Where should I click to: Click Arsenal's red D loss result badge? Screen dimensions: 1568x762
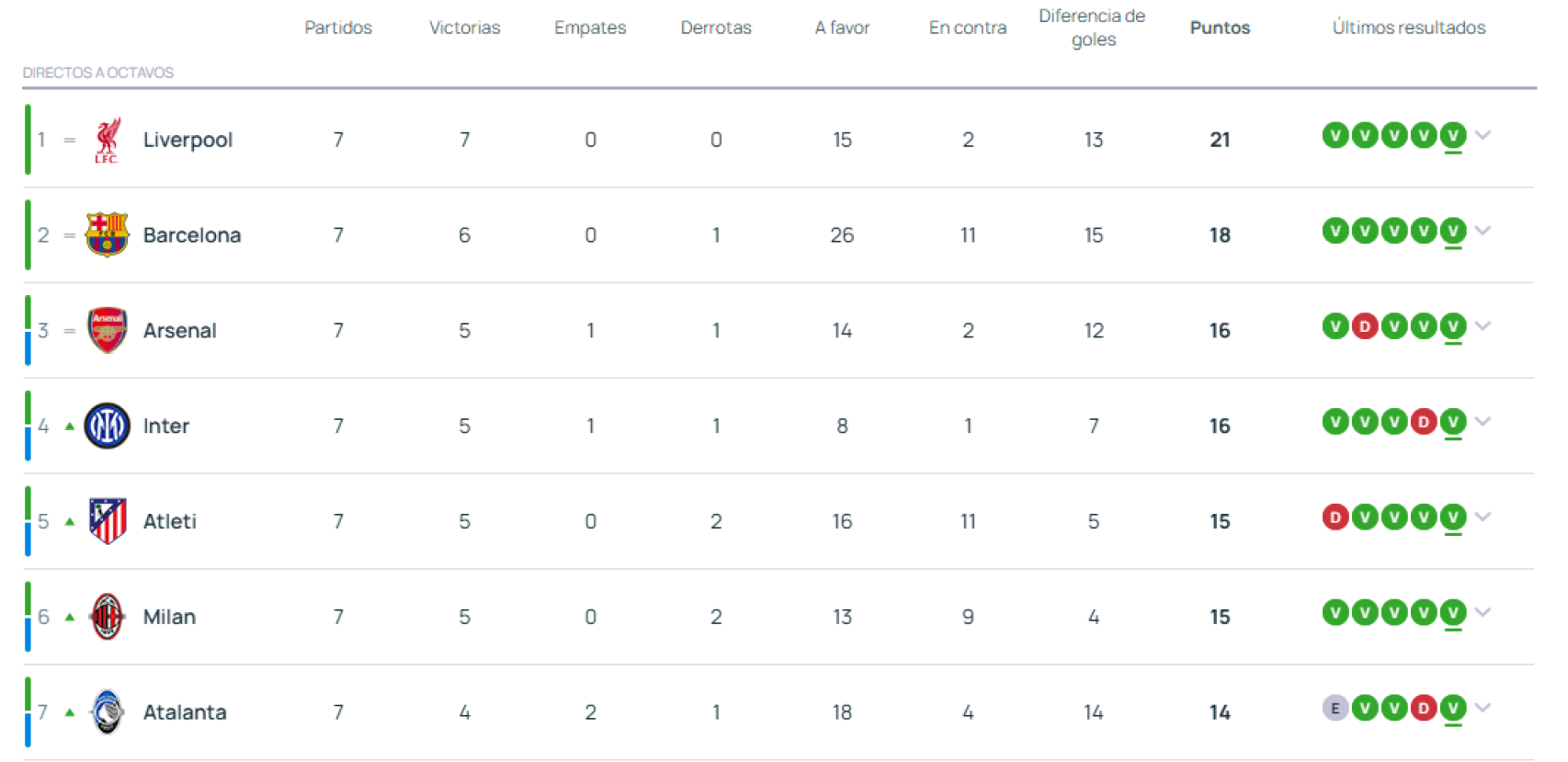[1365, 325]
